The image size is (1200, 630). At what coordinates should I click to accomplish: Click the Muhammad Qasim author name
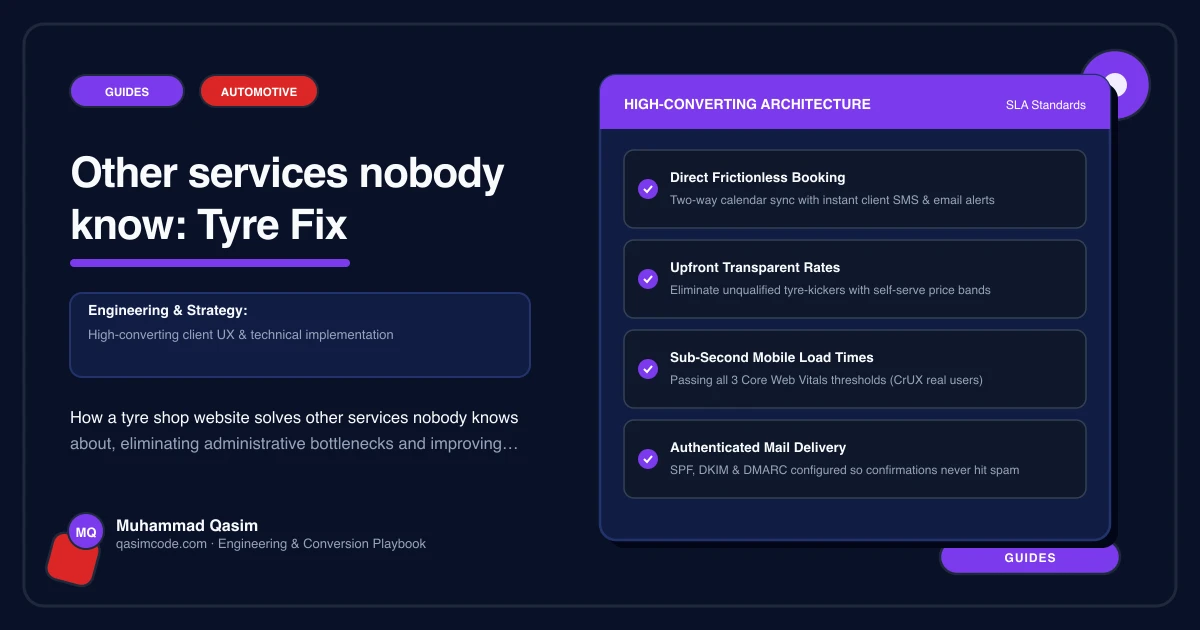(187, 525)
